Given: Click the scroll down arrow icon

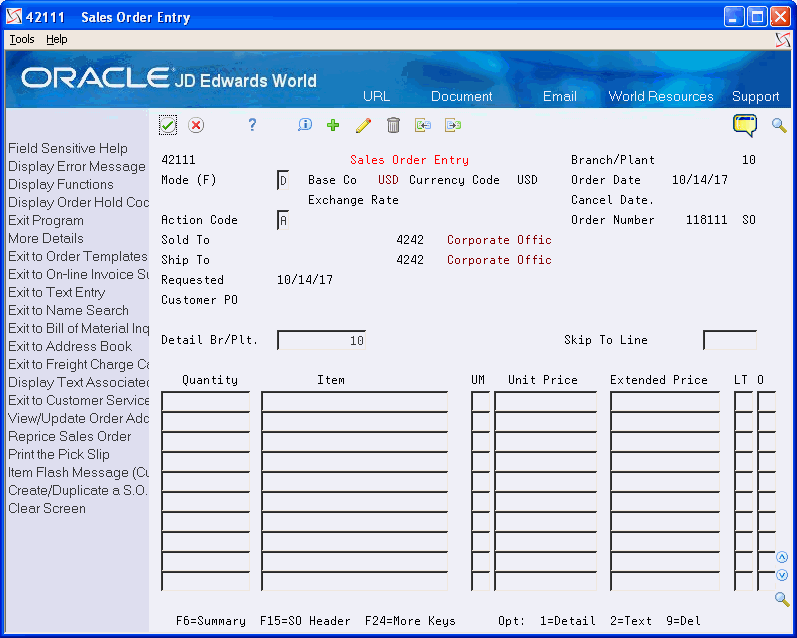Looking at the screenshot, I should tap(782, 575).
